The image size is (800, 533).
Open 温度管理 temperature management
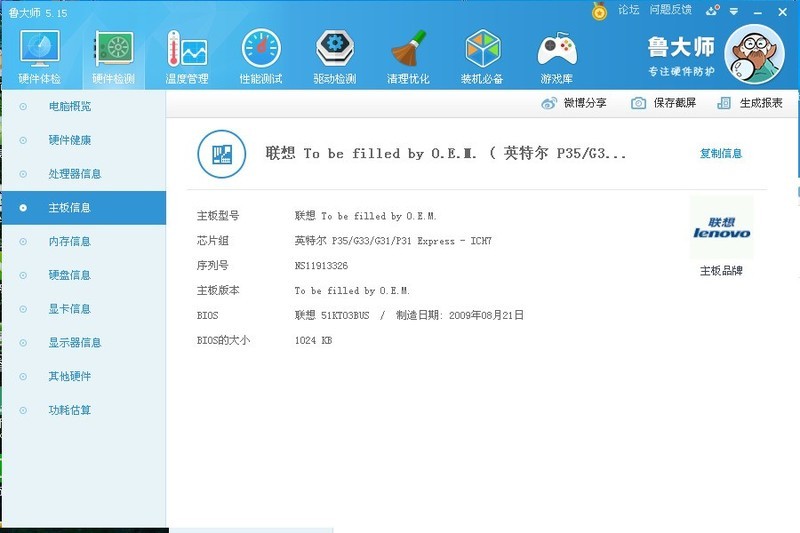click(x=187, y=57)
